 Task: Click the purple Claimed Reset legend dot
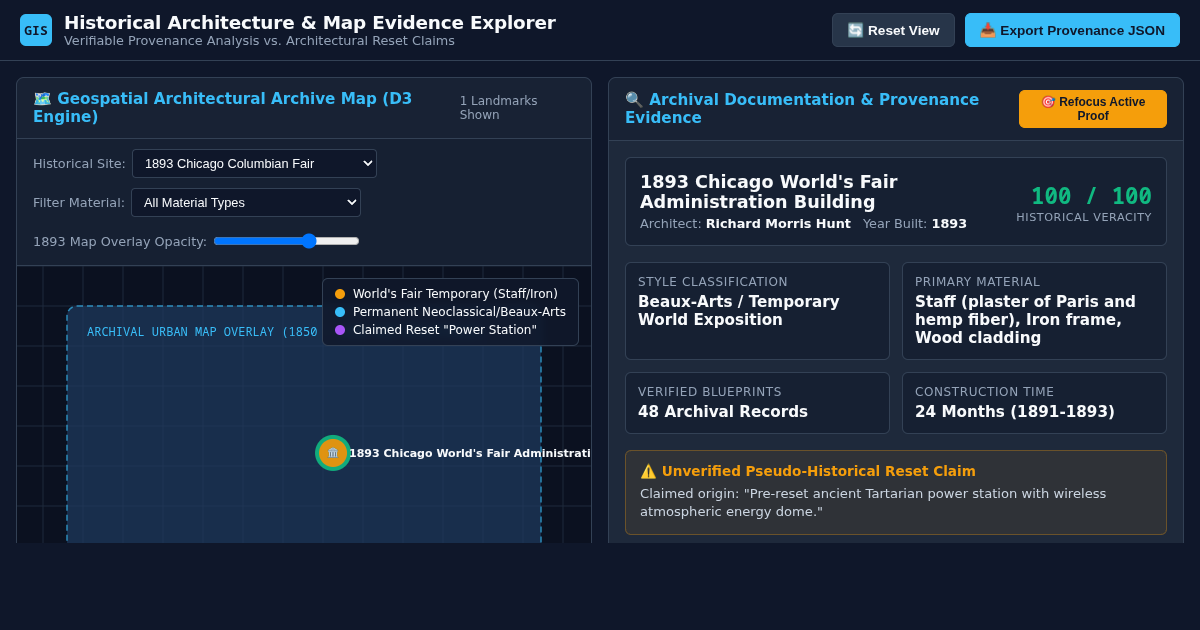[x=340, y=330]
